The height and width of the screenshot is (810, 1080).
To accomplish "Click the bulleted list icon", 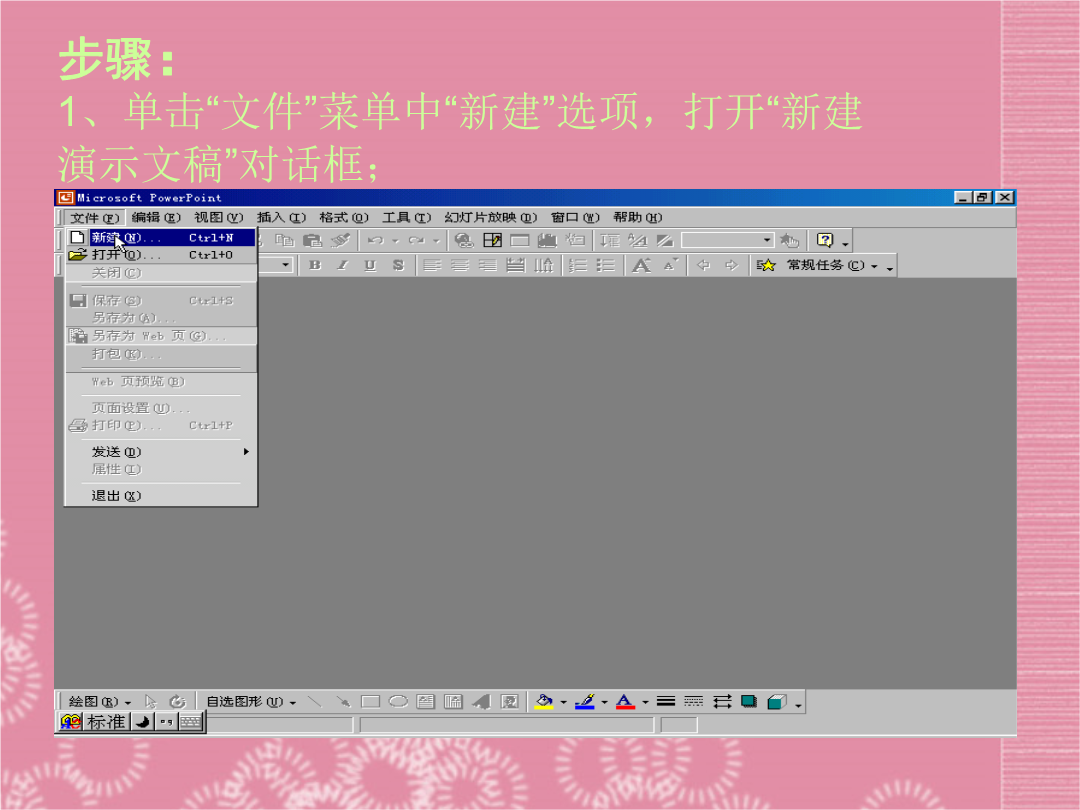I will pyautogui.click(x=605, y=265).
